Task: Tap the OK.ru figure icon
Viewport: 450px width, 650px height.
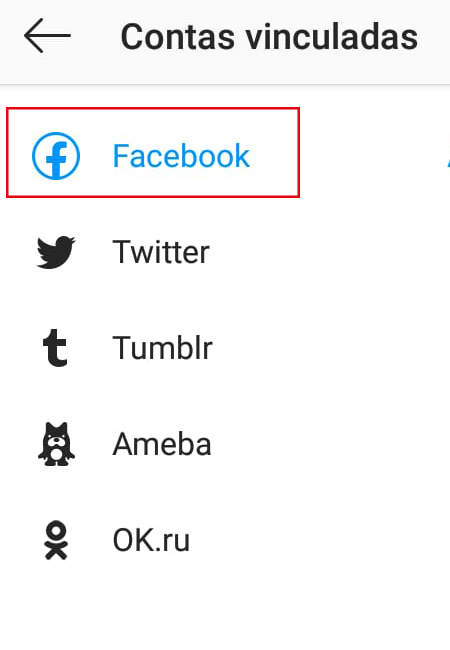Action: click(x=56, y=541)
